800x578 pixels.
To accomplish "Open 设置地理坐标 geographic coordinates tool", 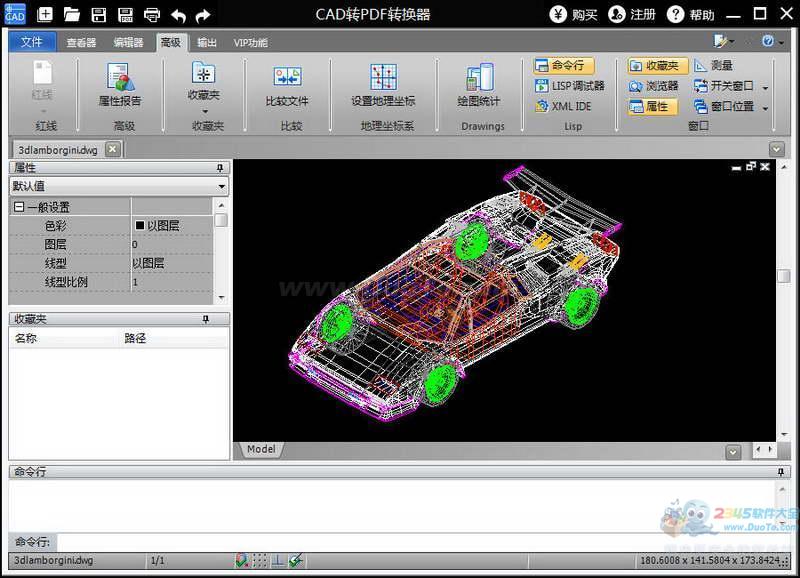I will pos(383,85).
